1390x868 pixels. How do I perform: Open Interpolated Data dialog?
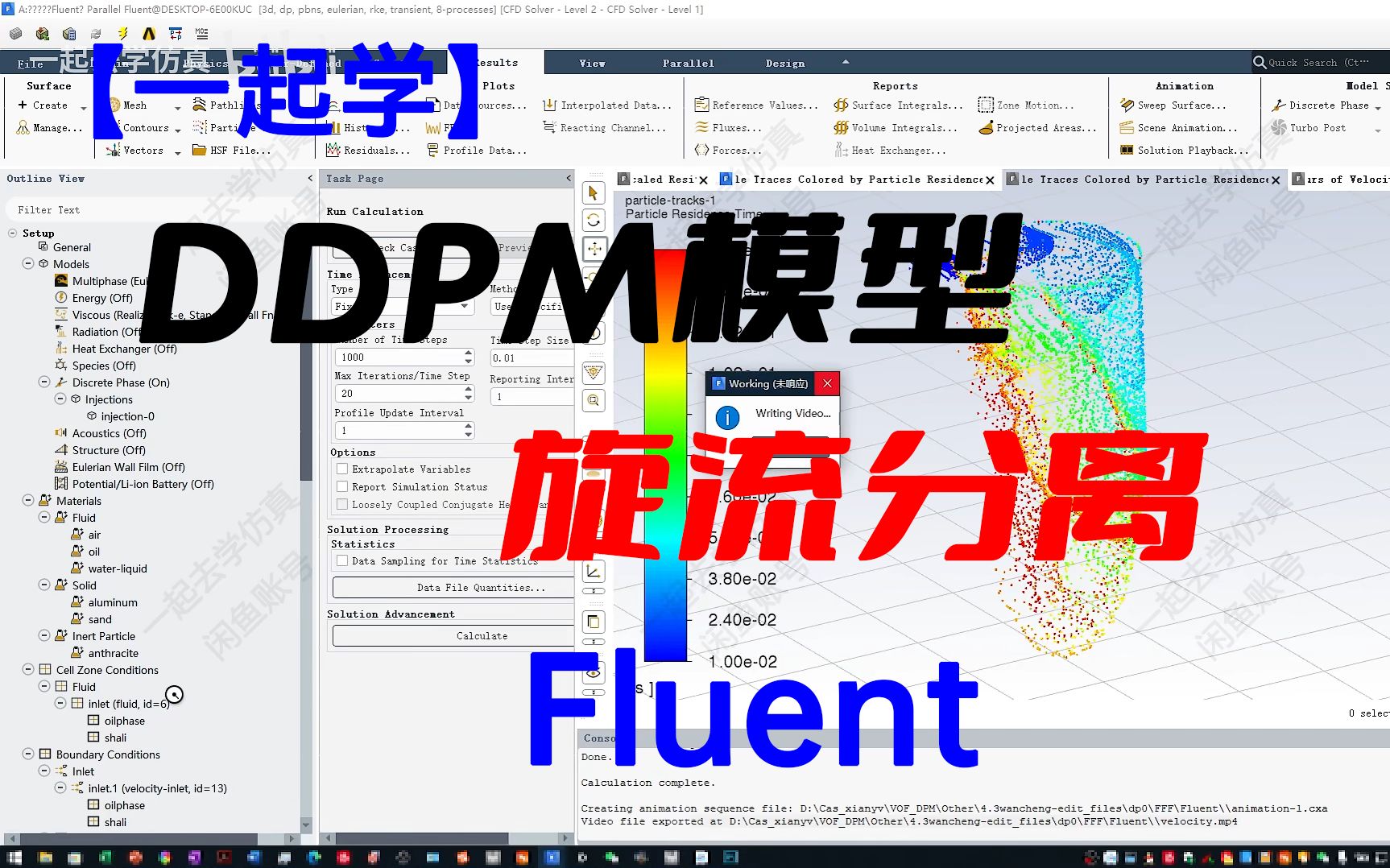[607, 105]
